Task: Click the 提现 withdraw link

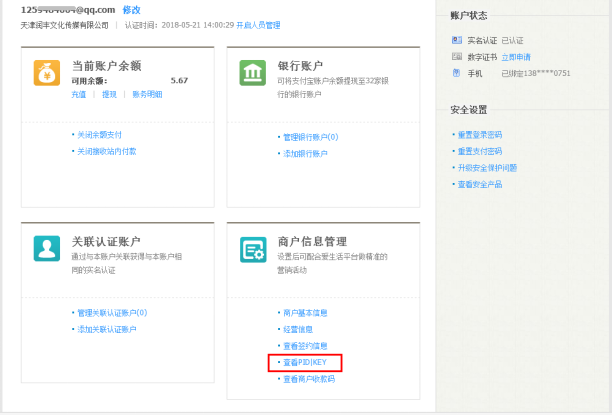Action: coord(109,94)
